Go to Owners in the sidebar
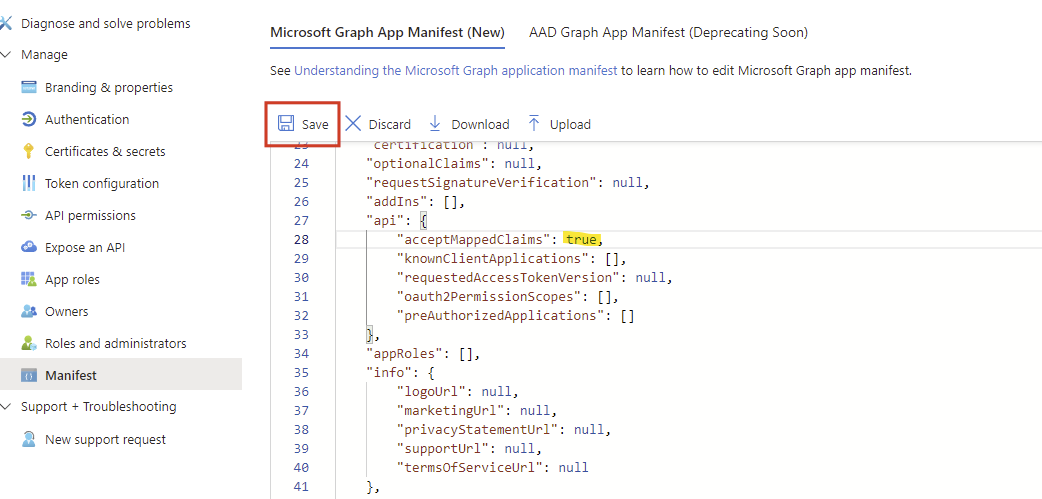1042x499 pixels. point(66,311)
